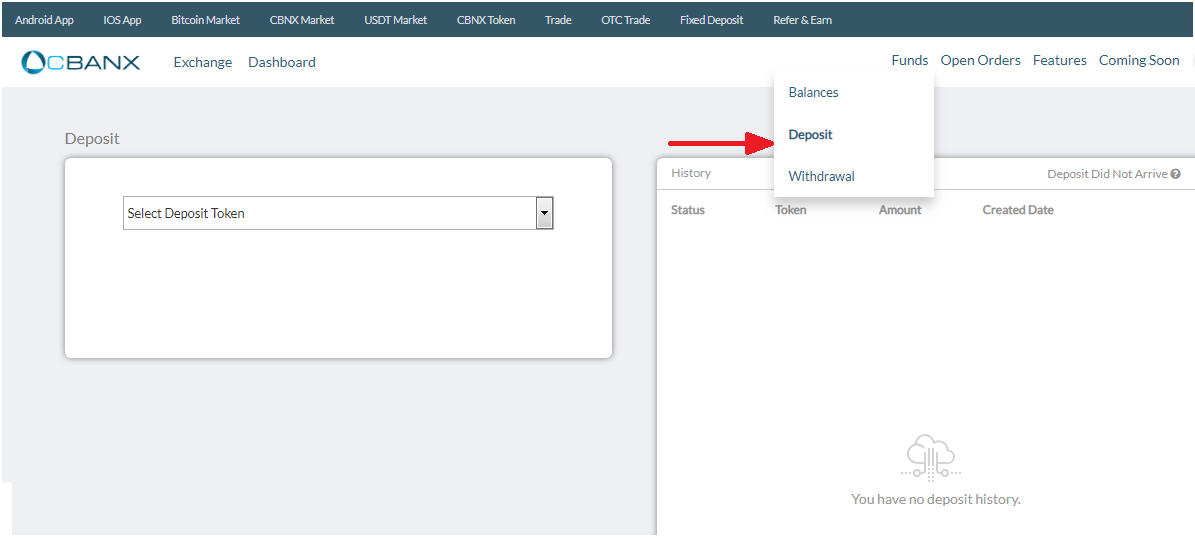Screen dimensions: 1195x538
Task: Open the Funds menu
Action: [910, 60]
